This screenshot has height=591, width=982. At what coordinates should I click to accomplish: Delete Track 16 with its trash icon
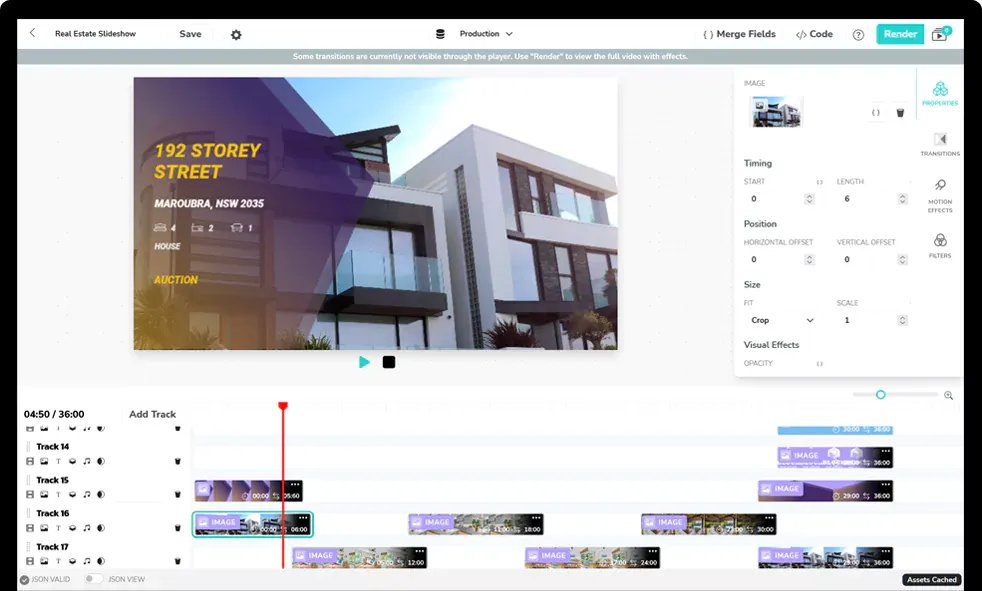click(x=177, y=527)
